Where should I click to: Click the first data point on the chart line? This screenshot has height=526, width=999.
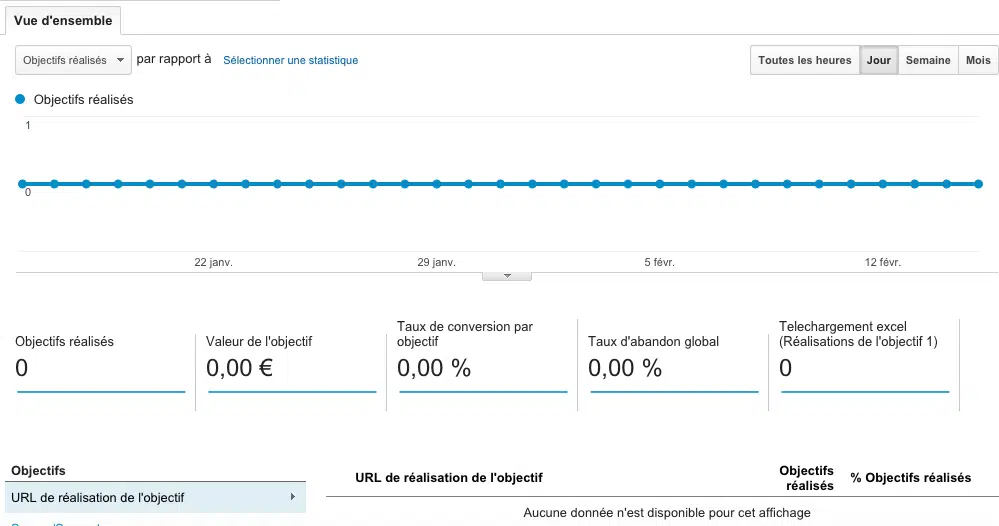click(22, 184)
